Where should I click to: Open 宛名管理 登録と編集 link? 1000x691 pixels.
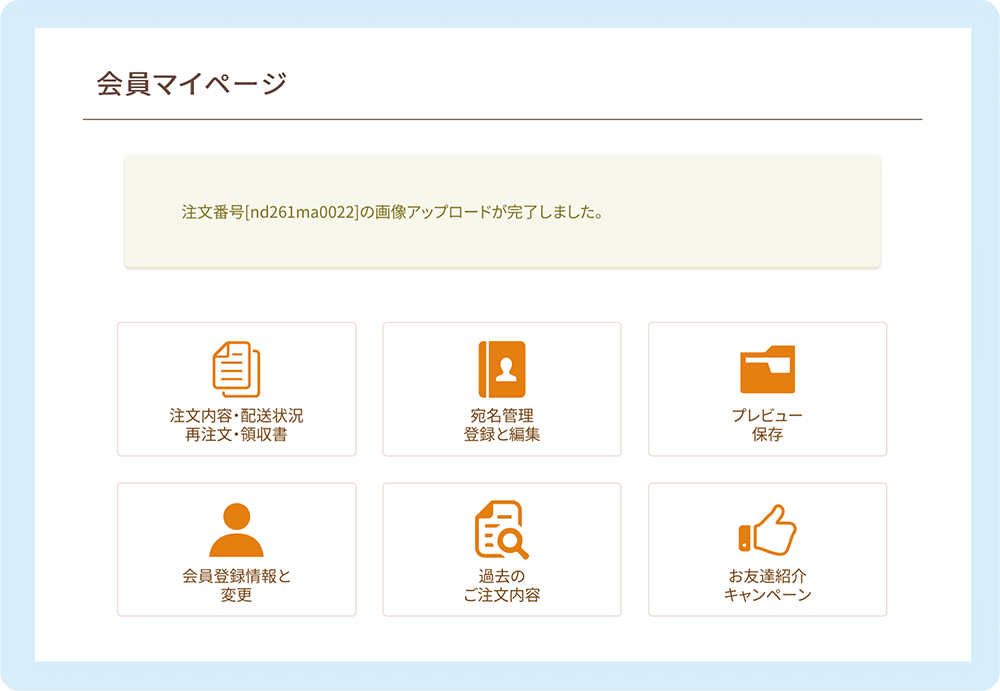click(502, 425)
